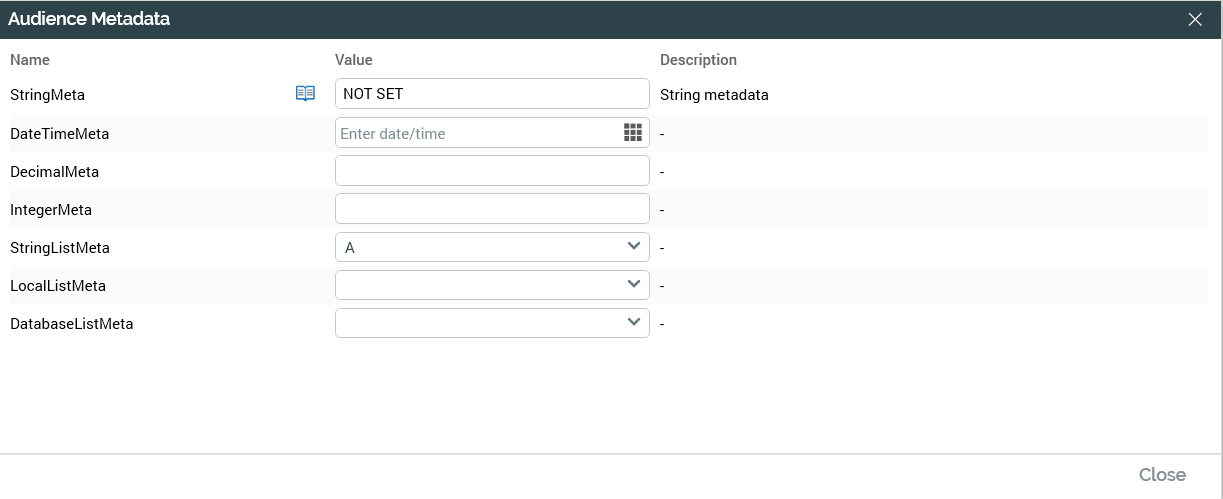Select the IntegerMeta value field

tap(491, 209)
